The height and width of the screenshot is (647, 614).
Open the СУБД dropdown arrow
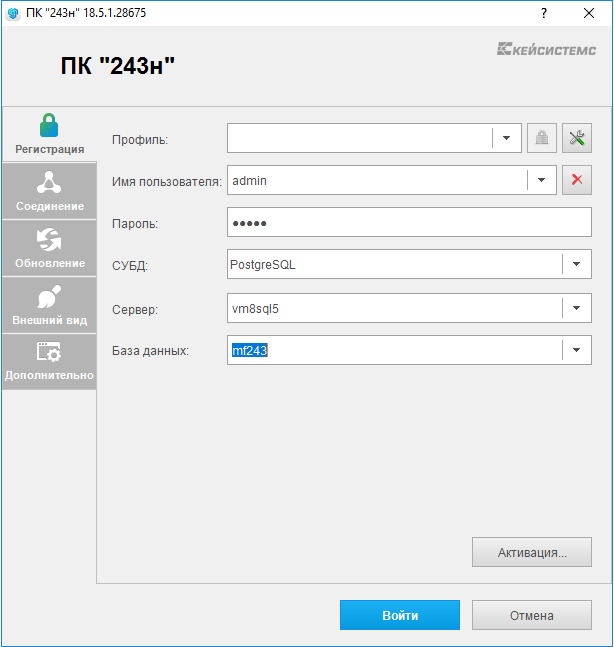pyautogui.click(x=576, y=264)
